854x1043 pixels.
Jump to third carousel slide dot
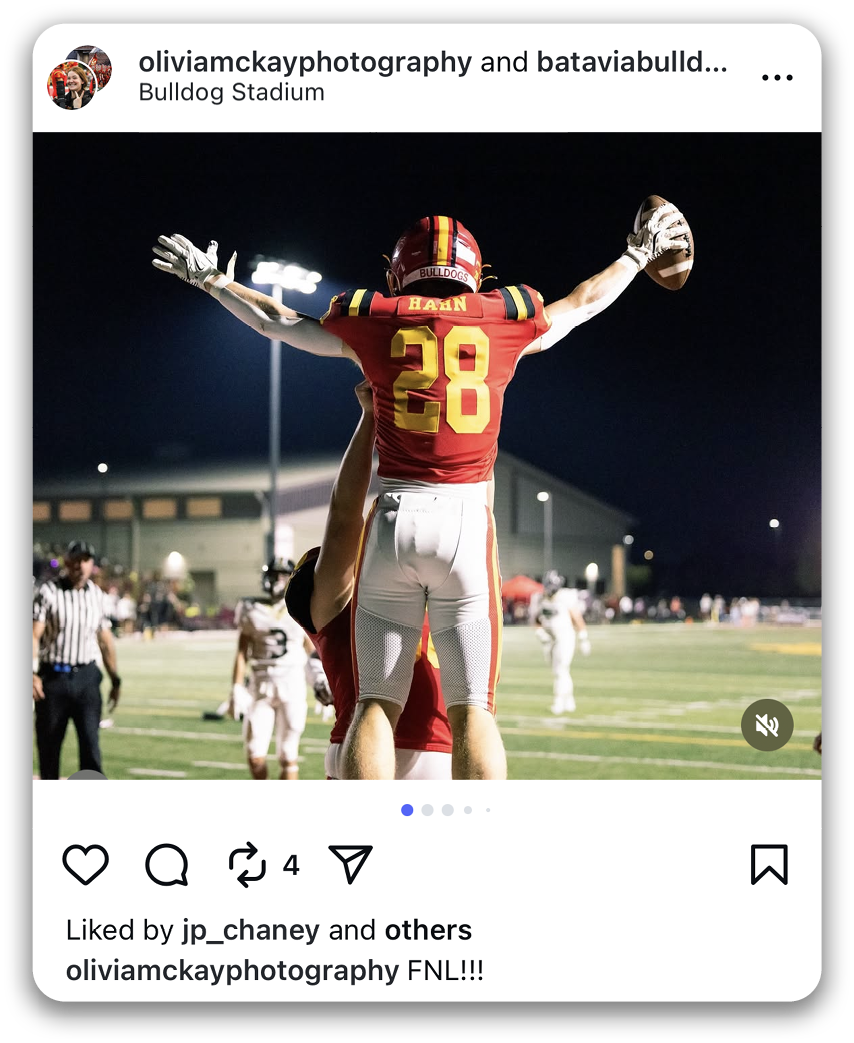click(x=447, y=810)
